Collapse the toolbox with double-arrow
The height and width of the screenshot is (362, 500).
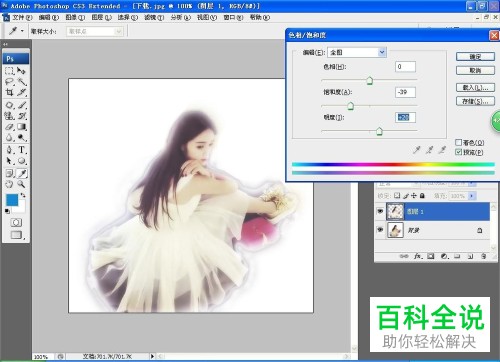[x=5, y=44]
